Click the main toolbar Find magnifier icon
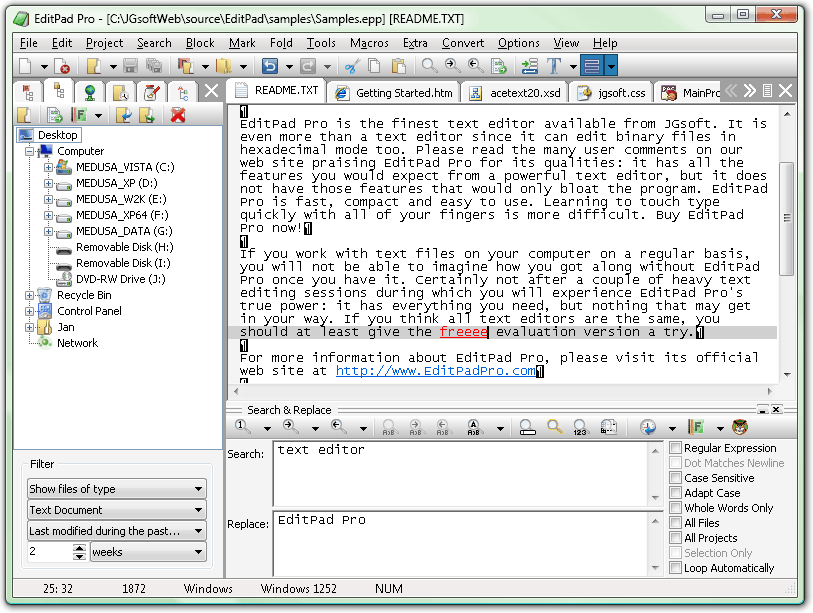Viewport: 813px width, 613px height. click(x=429, y=66)
